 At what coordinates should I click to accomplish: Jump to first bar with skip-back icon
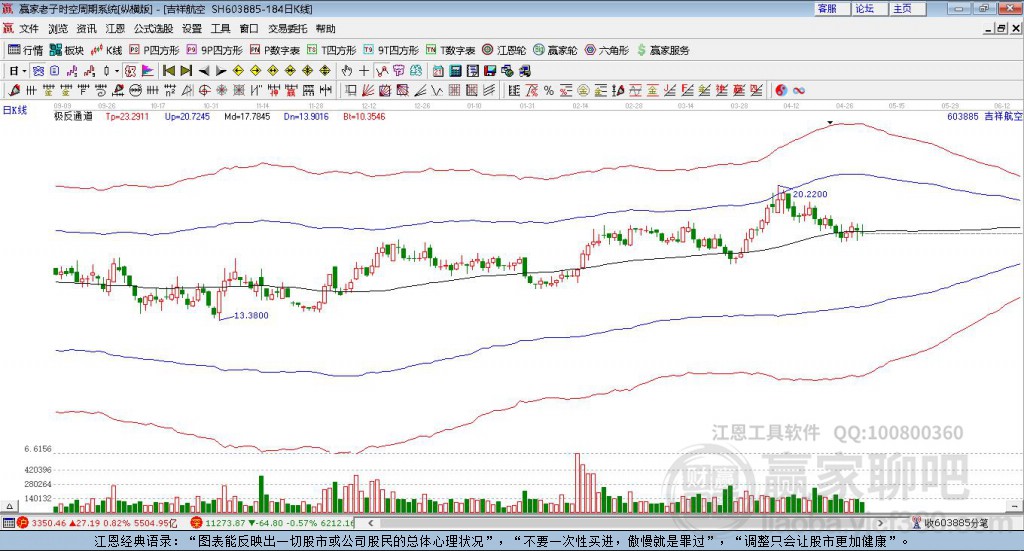pyautogui.click(x=169, y=71)
